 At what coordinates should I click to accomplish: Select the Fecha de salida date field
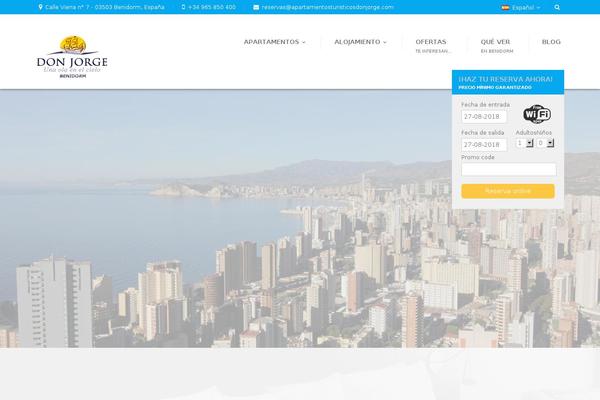(x=484, y=145)
